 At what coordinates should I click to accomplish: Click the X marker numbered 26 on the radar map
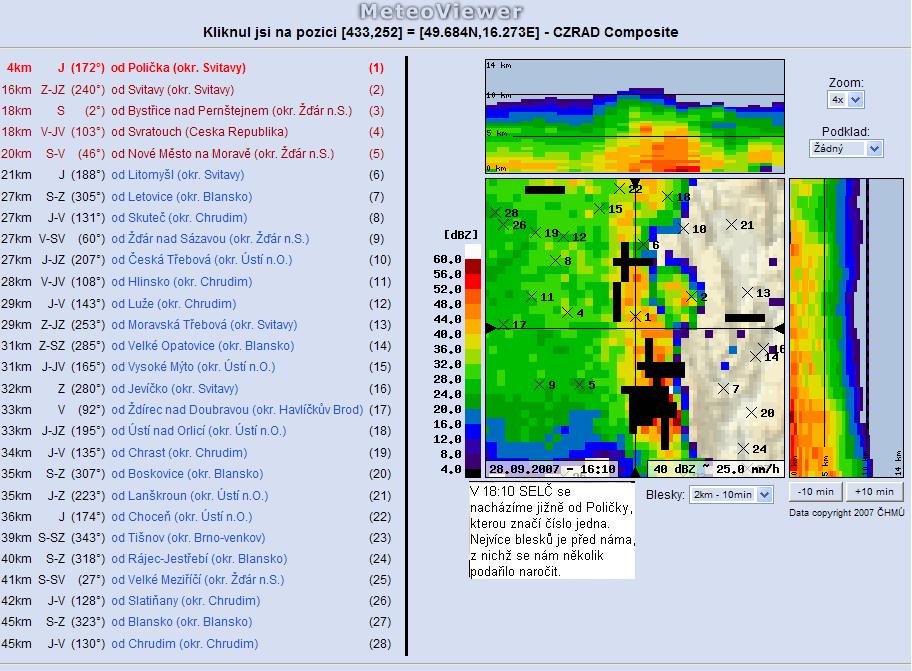pos(504,224)
